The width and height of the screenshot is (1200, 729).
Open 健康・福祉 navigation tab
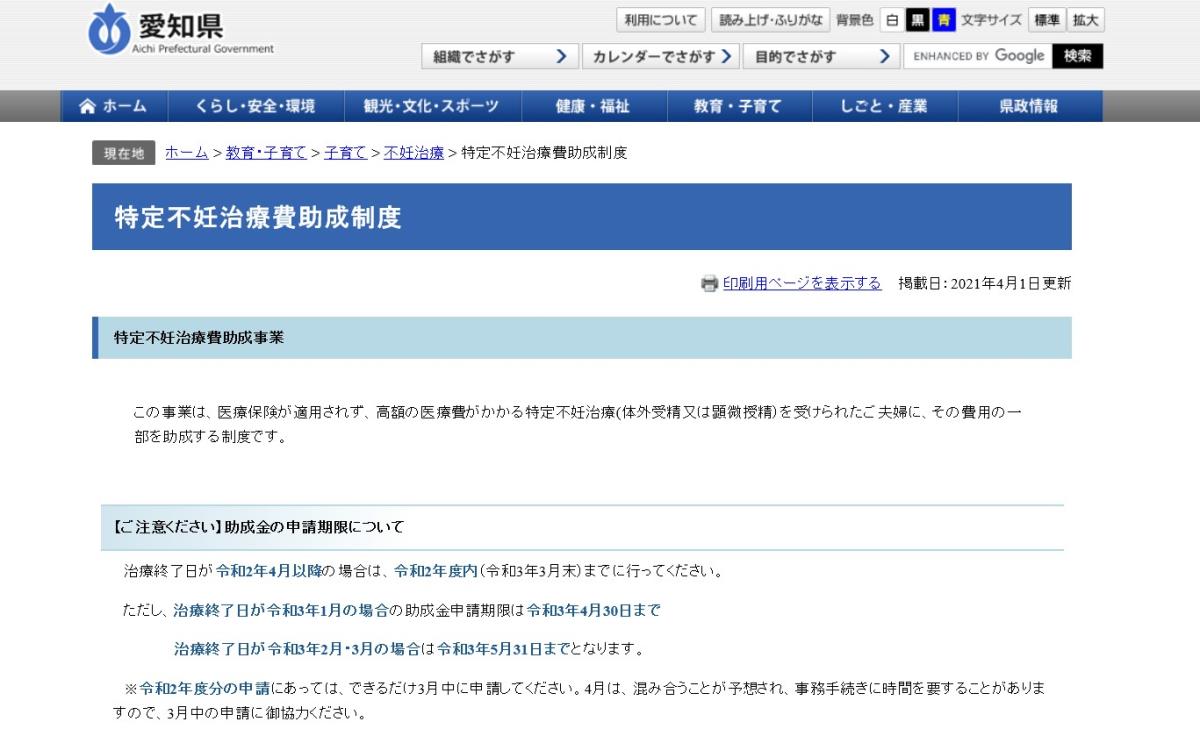click(x=593, y=106)
